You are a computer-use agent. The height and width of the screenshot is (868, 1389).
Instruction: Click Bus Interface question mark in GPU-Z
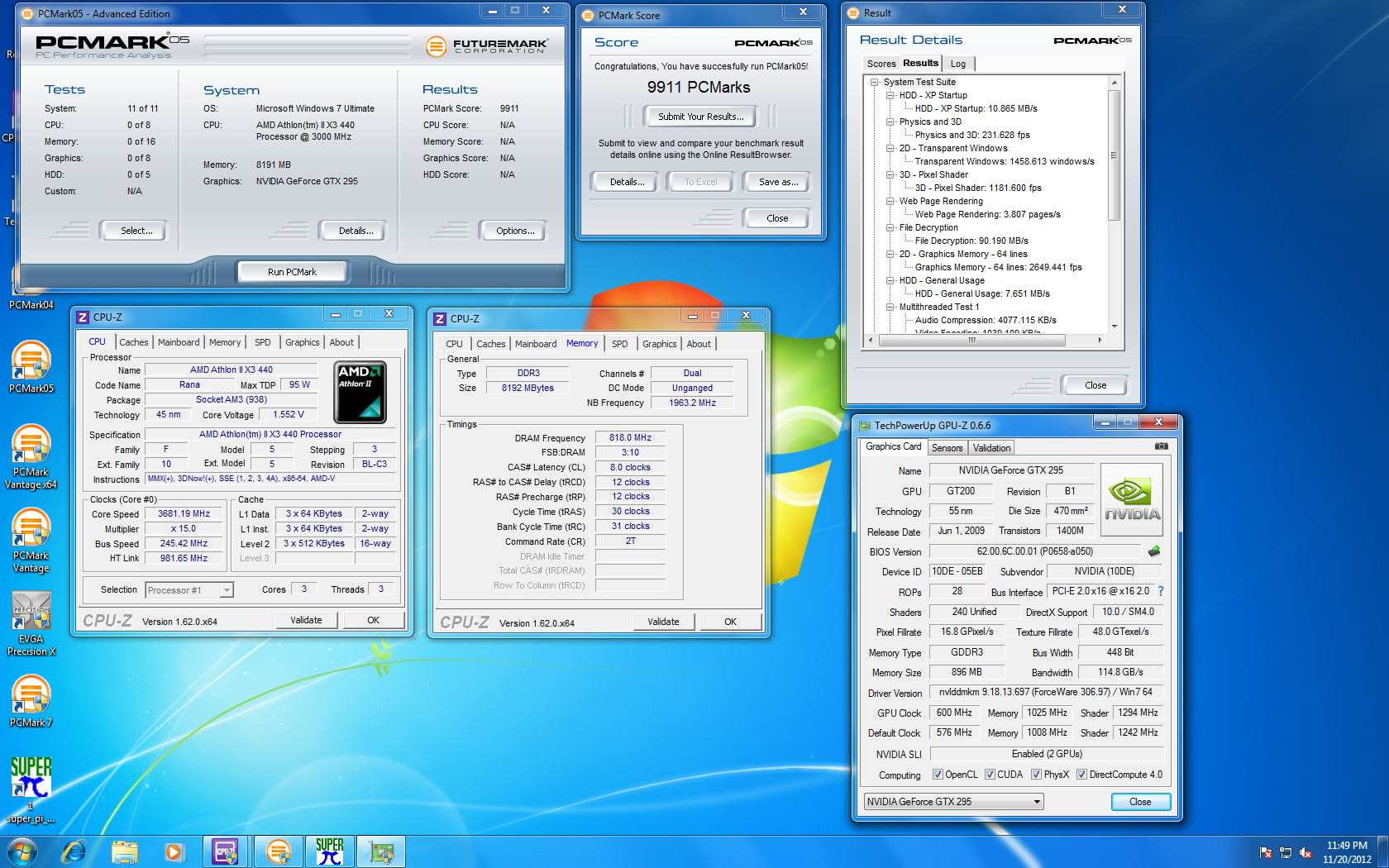coord(1160,591)
